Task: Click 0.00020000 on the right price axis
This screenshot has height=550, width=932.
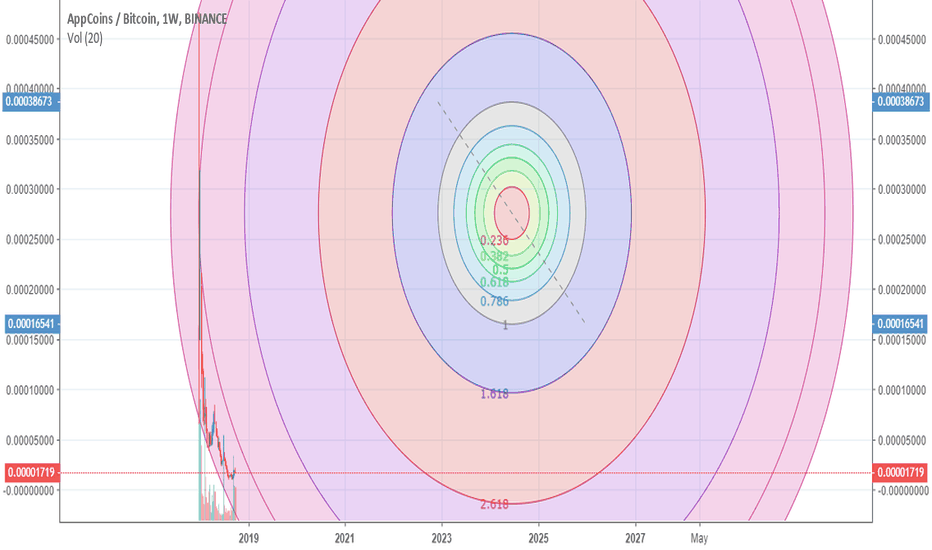Action: pos(902,290)
